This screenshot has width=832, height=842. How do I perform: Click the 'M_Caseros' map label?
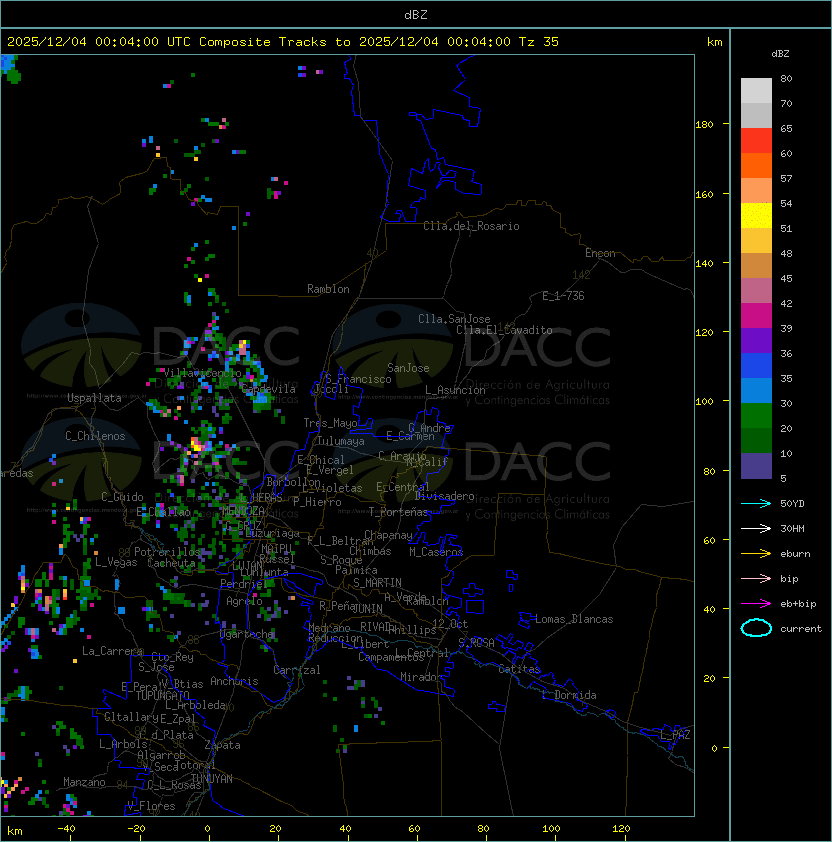tap(436, 551)
